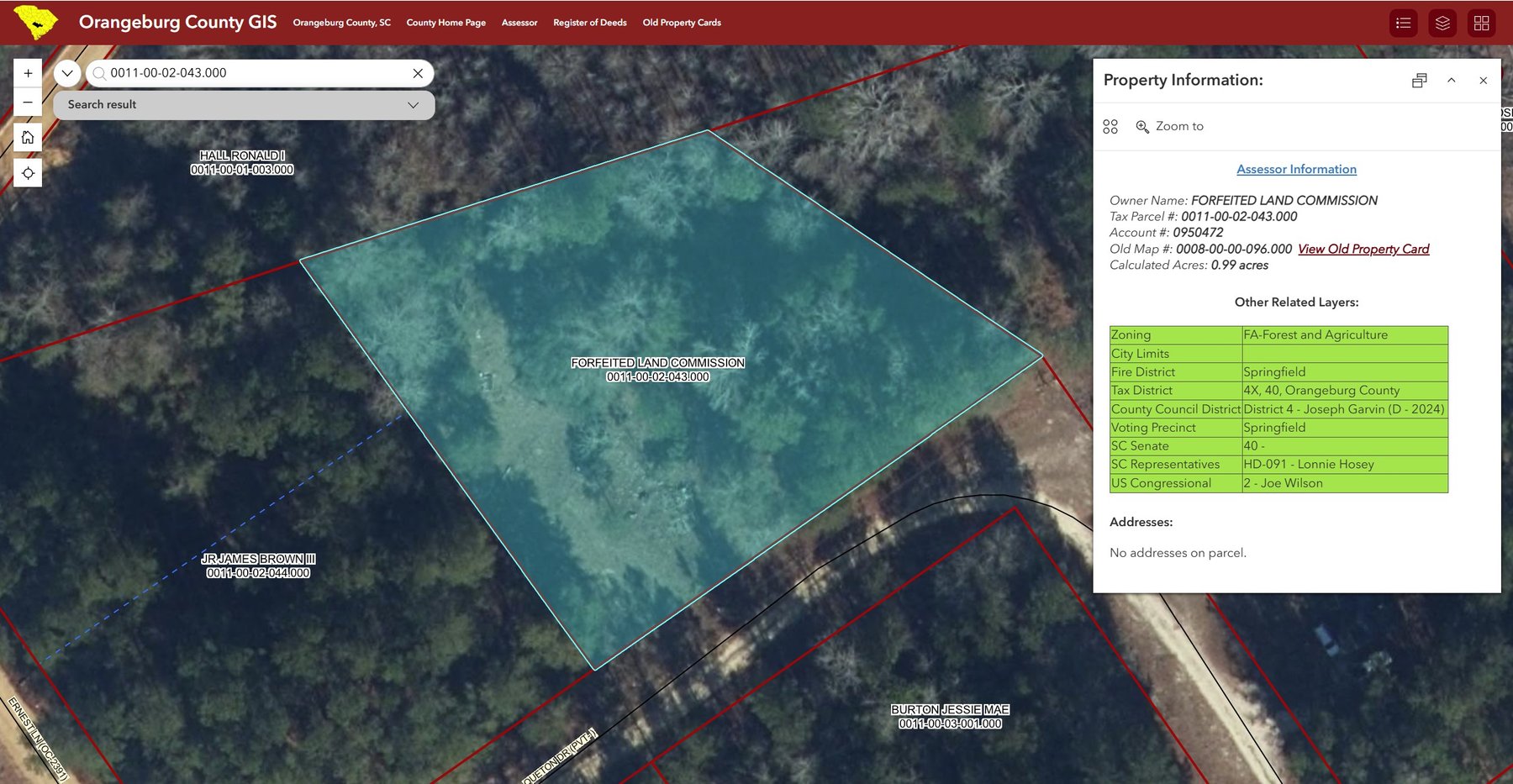Open Old Property Cards

(x=681, y=23)
